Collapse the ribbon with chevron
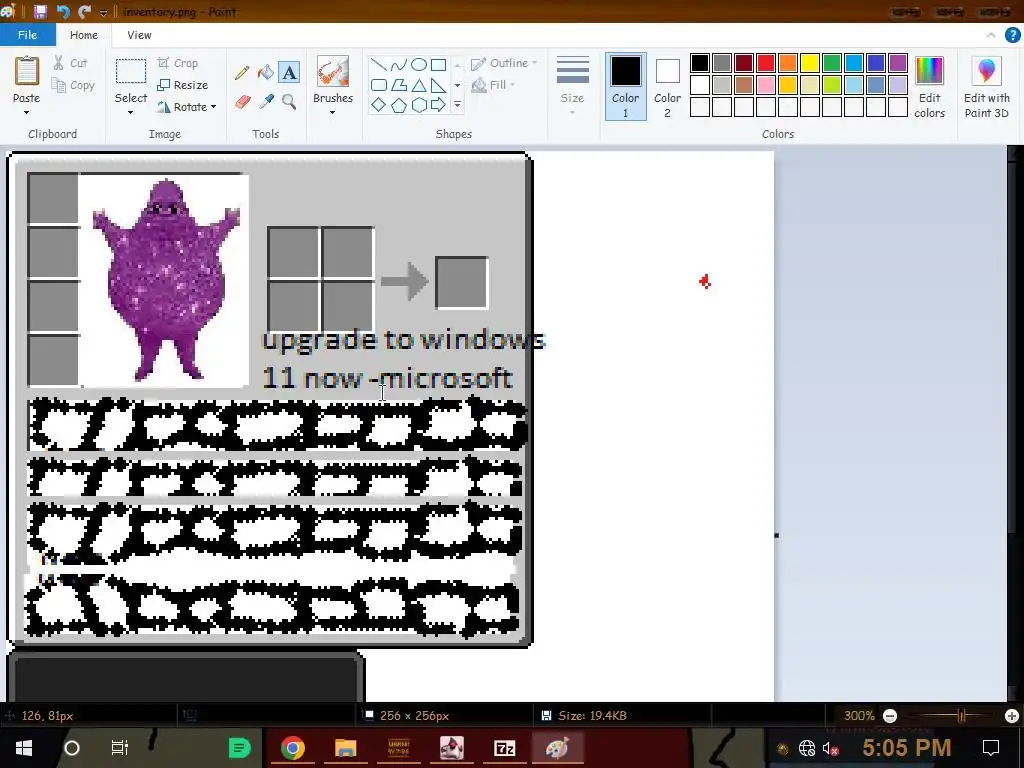1024x768 pixels. [991, 35]
